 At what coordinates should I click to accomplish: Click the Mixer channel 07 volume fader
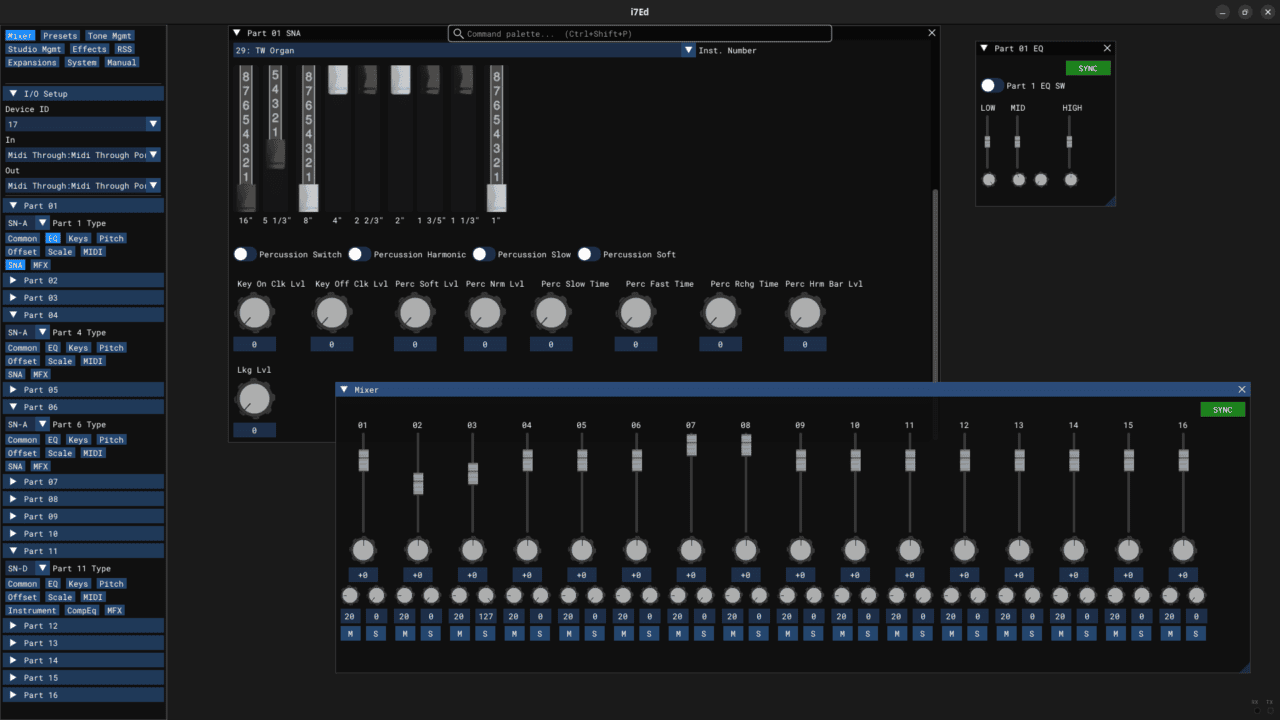691,483
